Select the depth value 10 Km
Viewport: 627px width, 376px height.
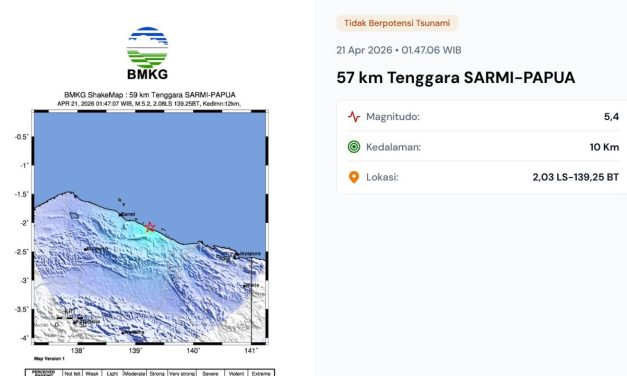coord(604,147)
